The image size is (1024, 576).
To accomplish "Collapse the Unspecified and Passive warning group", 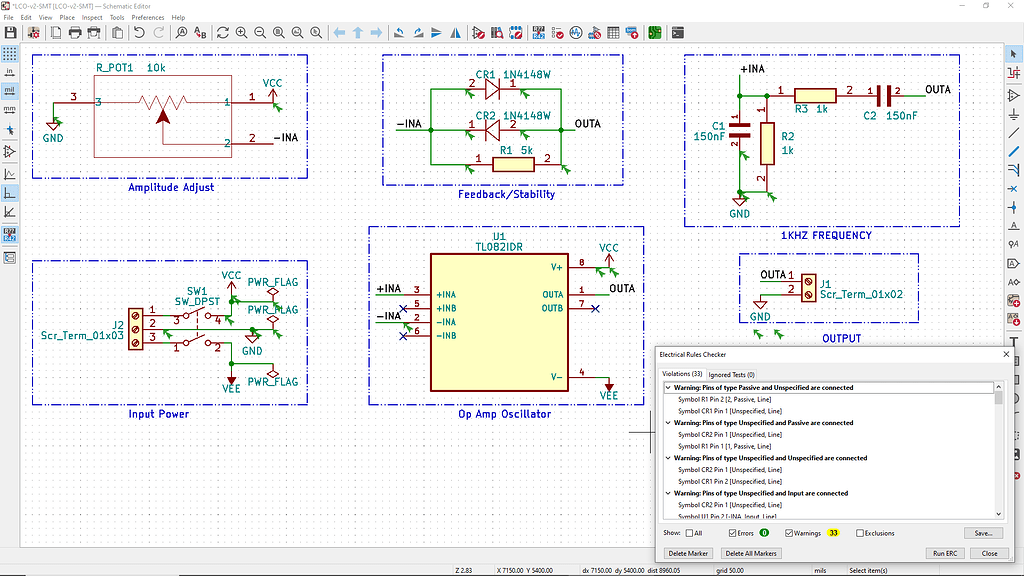I will click(x=668, y=423).
